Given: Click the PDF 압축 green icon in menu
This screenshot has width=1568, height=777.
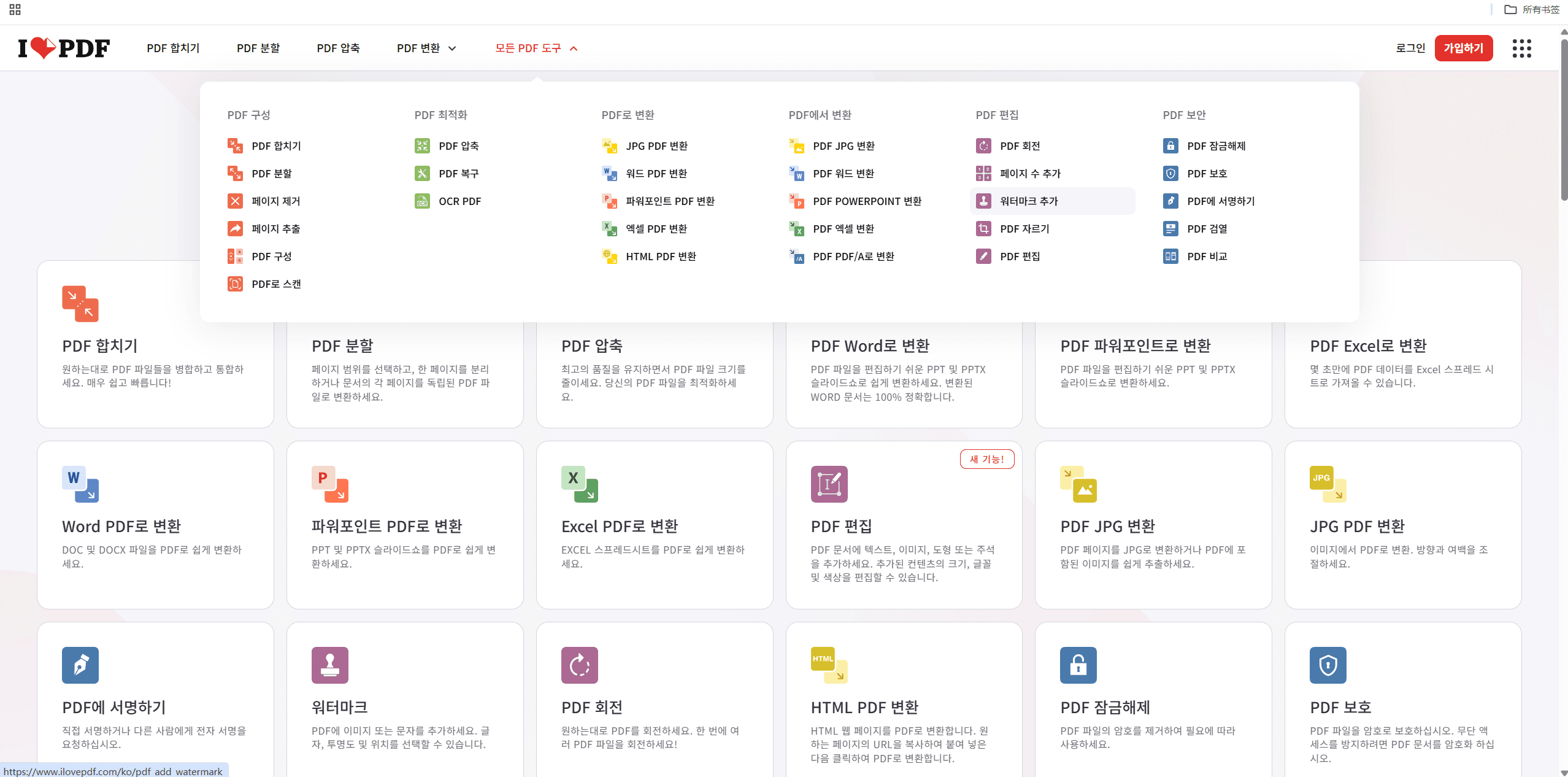Looking at the screenshot, I should [422, 146].
